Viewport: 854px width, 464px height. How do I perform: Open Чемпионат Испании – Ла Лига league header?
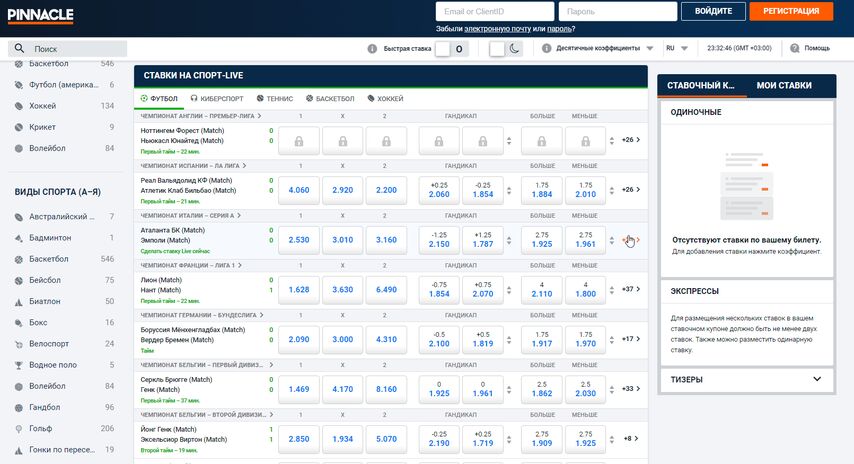193,166
